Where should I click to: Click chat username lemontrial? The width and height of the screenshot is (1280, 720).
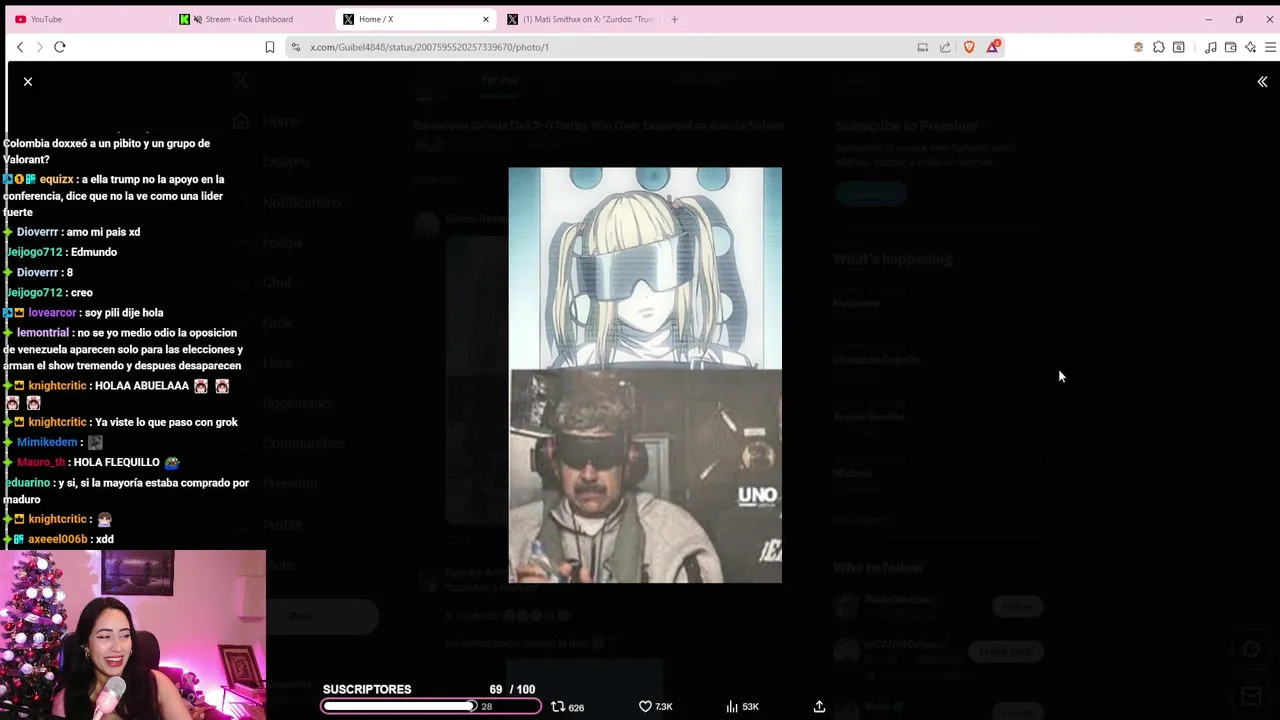coord(42,332)
